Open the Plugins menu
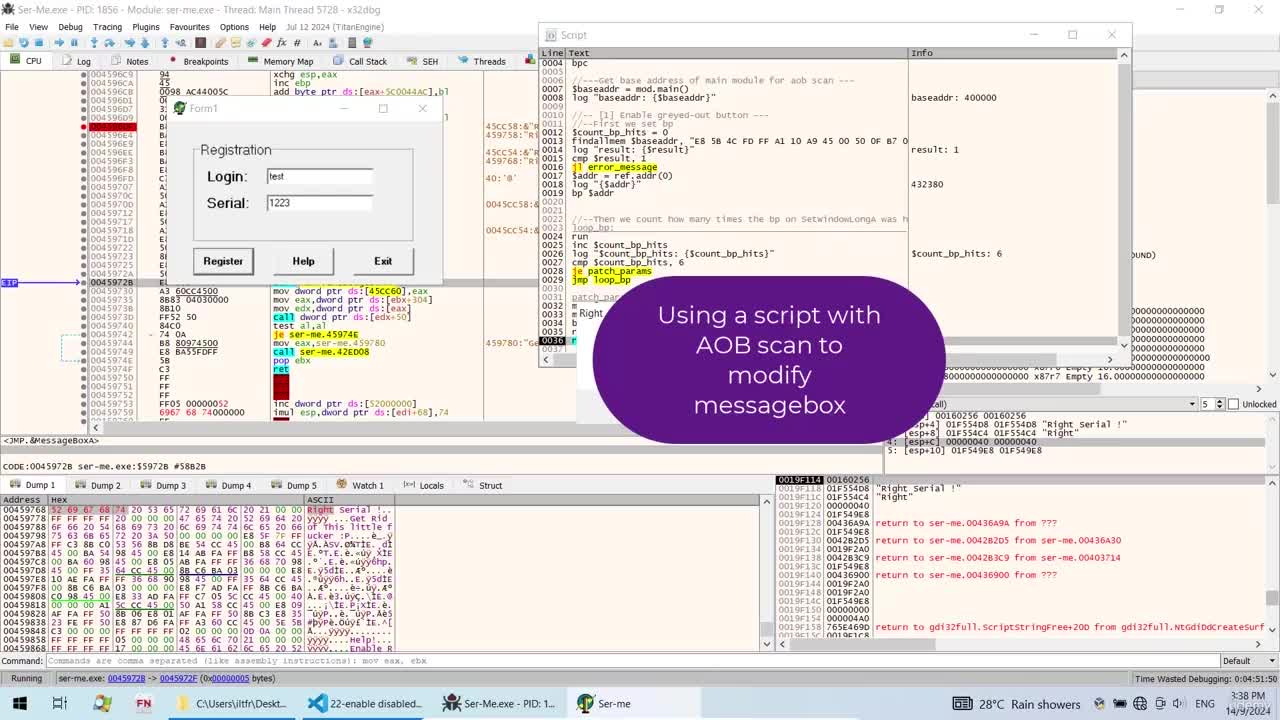Image resolution: width=1280 pixels, height=720 pixels. (146, 27)
